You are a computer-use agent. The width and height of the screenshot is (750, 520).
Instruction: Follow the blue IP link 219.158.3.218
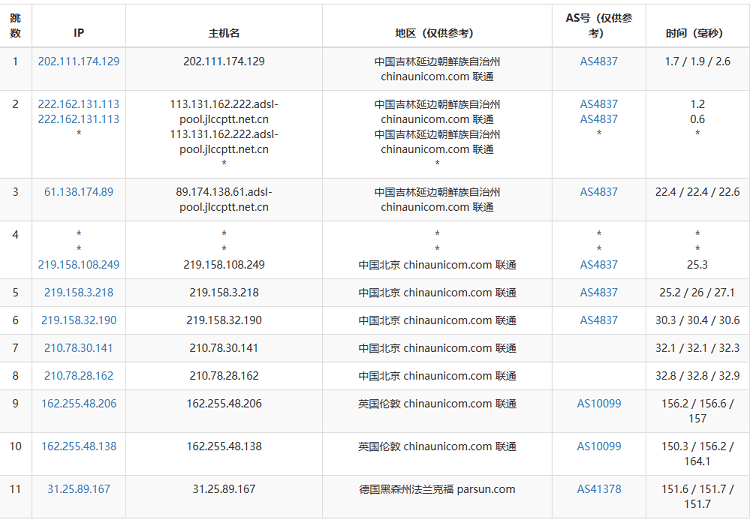(x=78, y=292)
